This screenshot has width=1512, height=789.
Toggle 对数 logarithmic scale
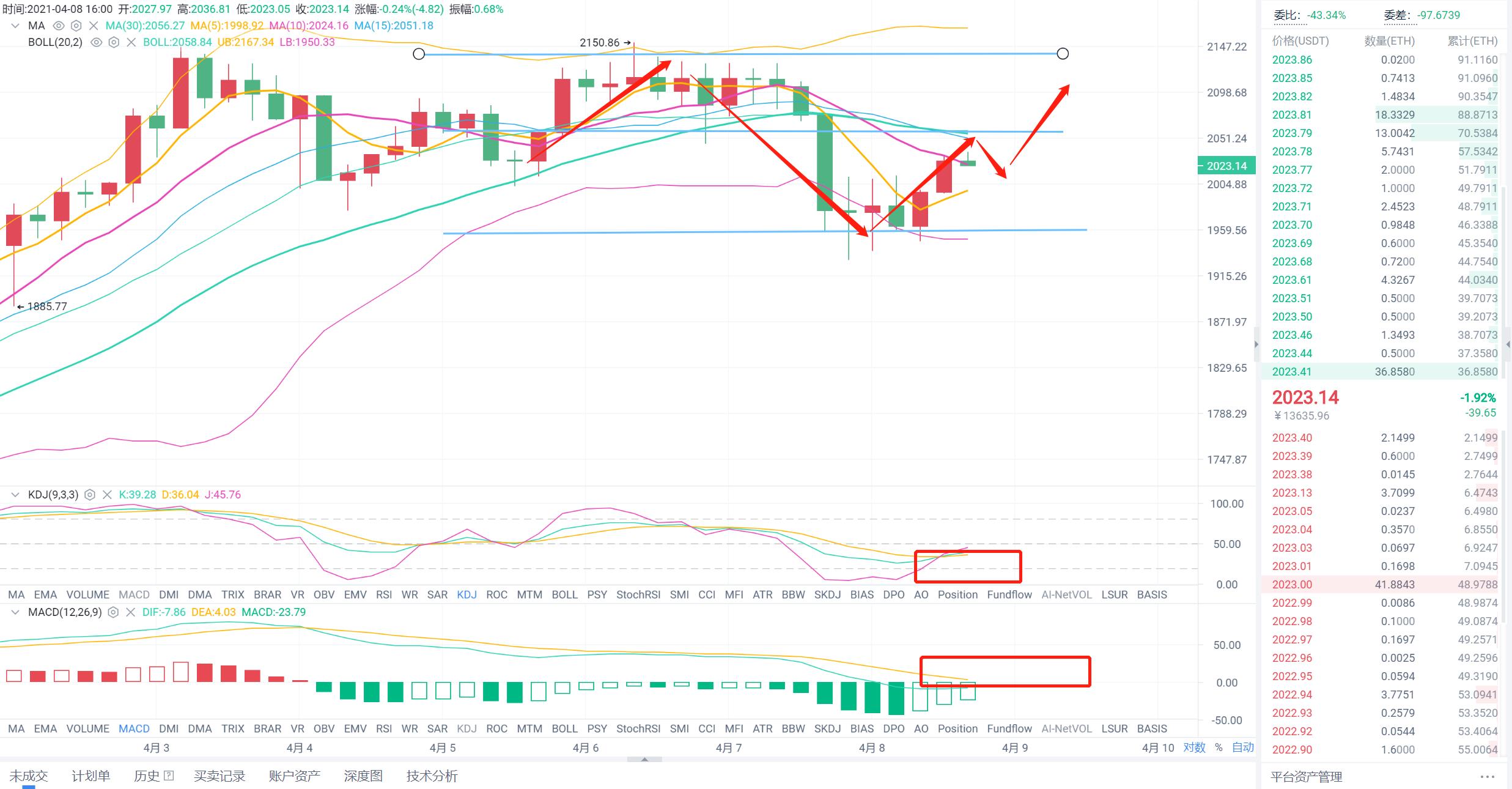tap(1194, 747)
